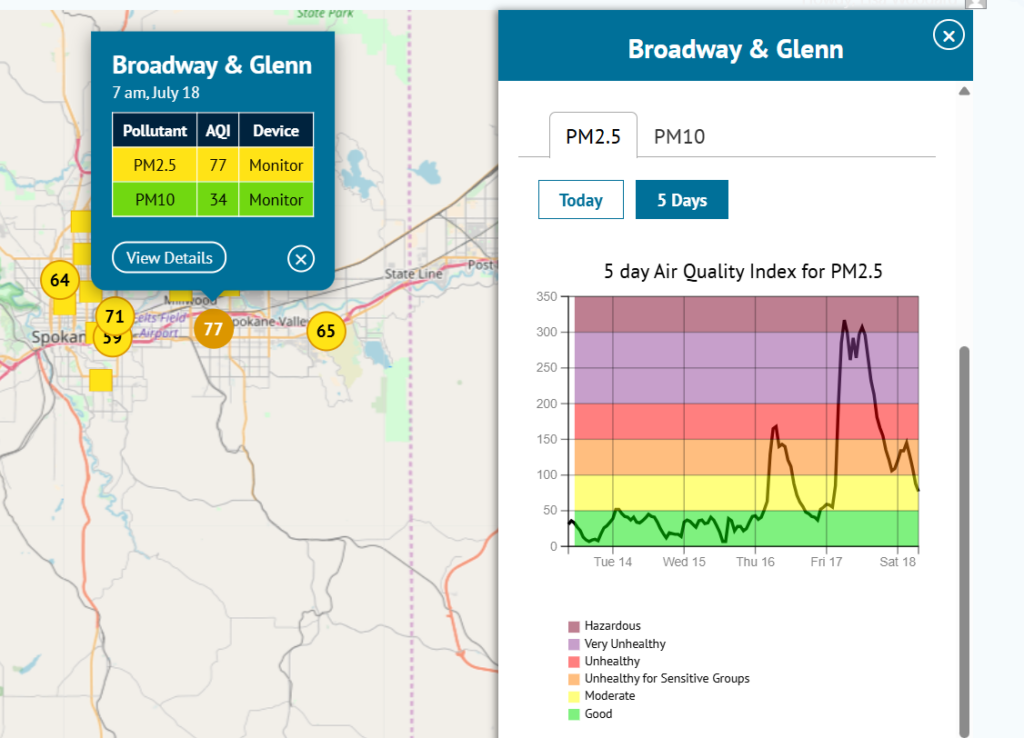The width and height of the screenshot is (1024, 738).
Task: Click the Monitor device cell in PM10 row
Action: (276, 199)
